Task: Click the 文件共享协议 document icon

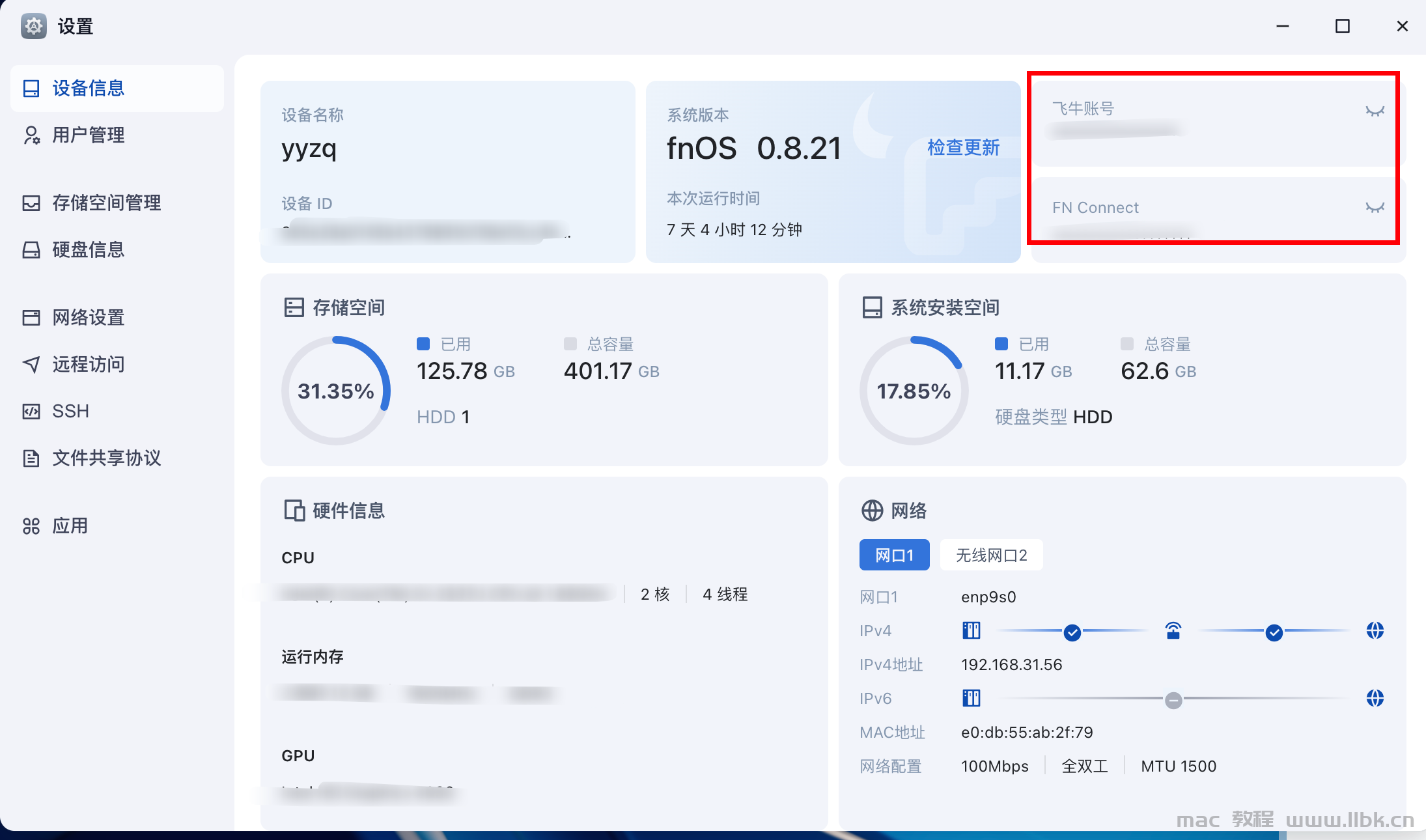Action: pos(31,458)
